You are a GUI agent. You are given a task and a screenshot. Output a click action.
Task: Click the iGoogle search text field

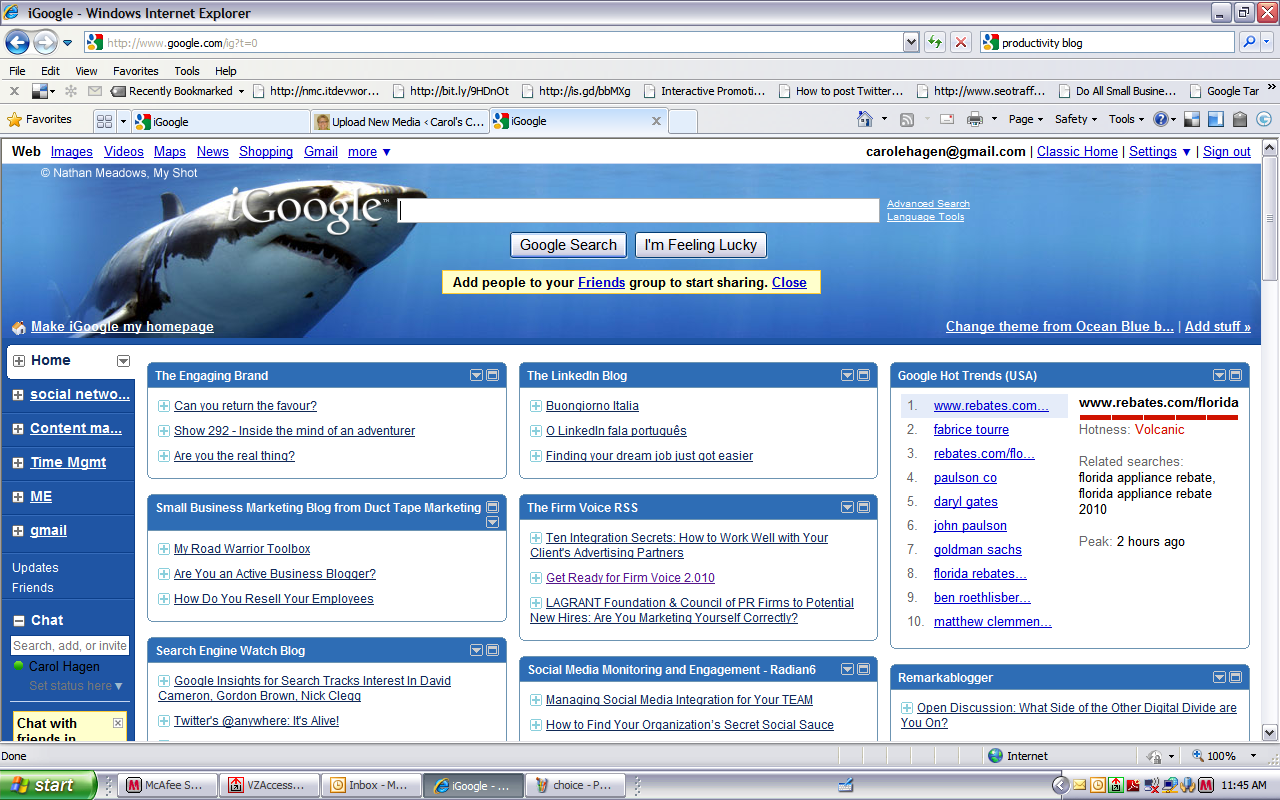(x=638, y=210)
